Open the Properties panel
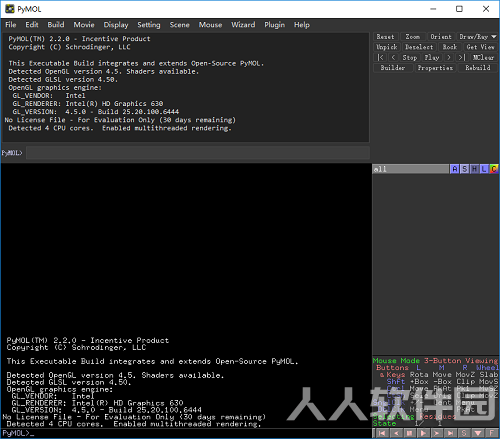The height and width of the screenshot is (439, 500). coord(435,68)
